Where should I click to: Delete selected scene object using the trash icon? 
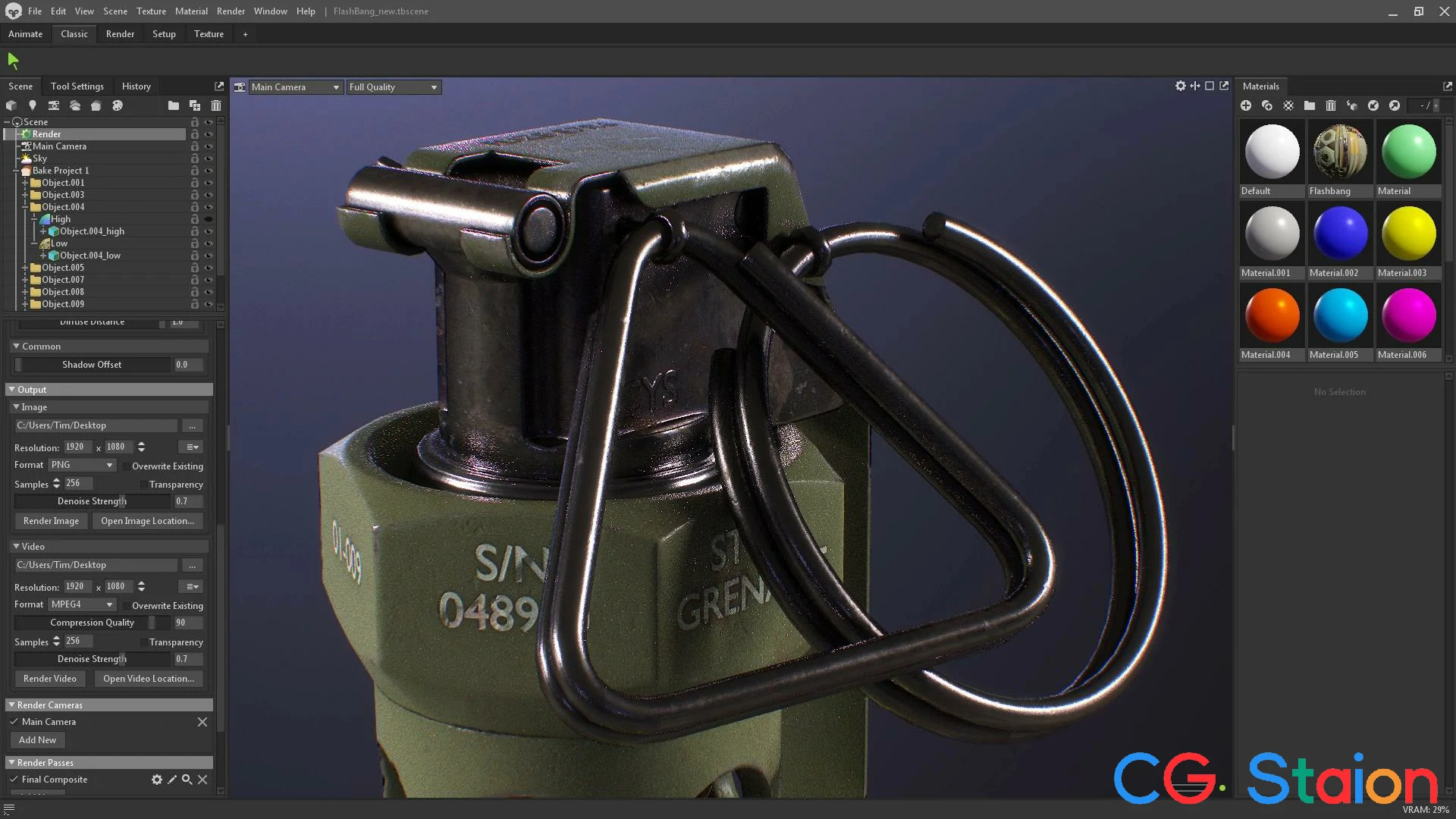216,105
